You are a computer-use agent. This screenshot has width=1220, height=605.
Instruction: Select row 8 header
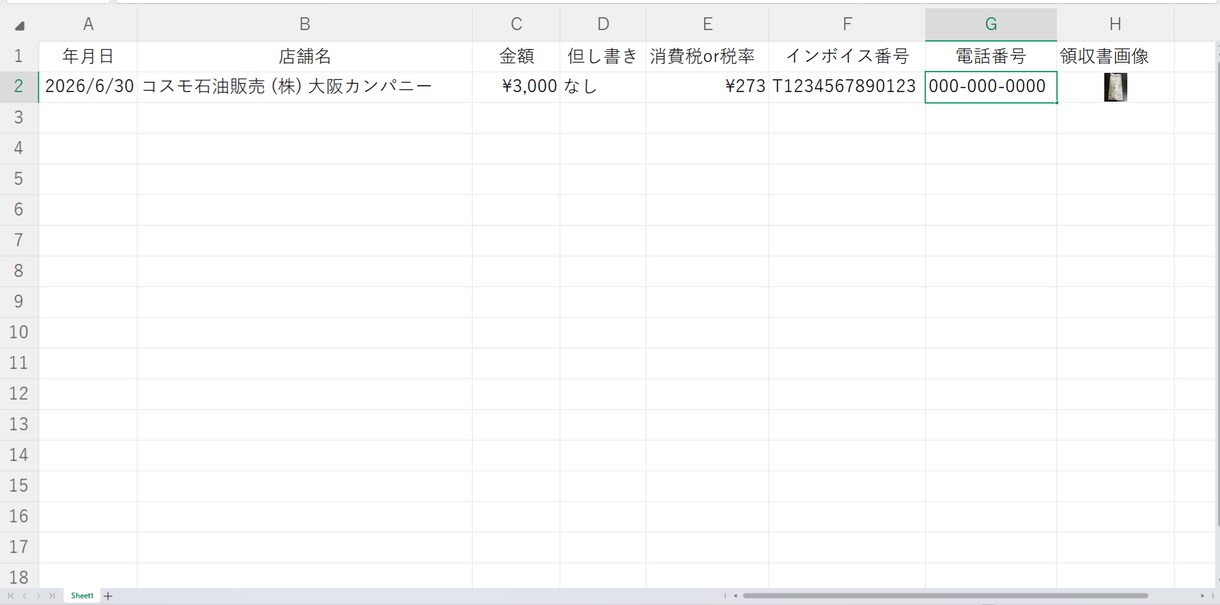(19, 271)
